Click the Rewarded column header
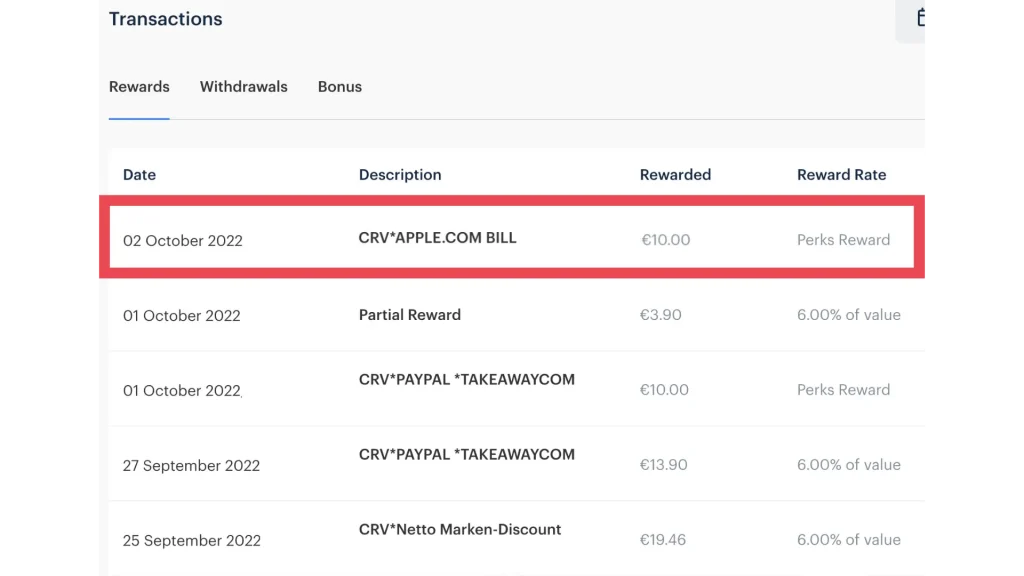1024x576 pixels. point(675,175)
